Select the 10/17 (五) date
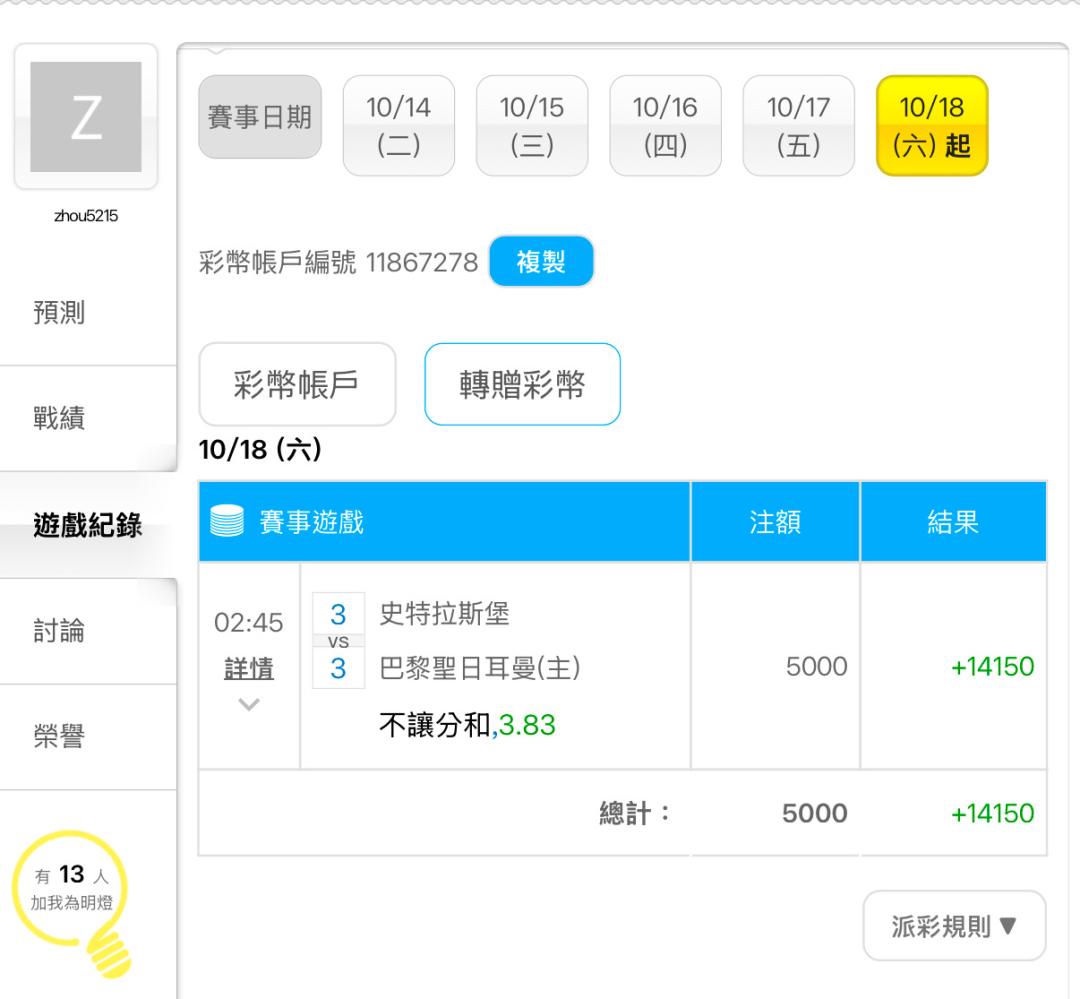 tap(798, 126)
